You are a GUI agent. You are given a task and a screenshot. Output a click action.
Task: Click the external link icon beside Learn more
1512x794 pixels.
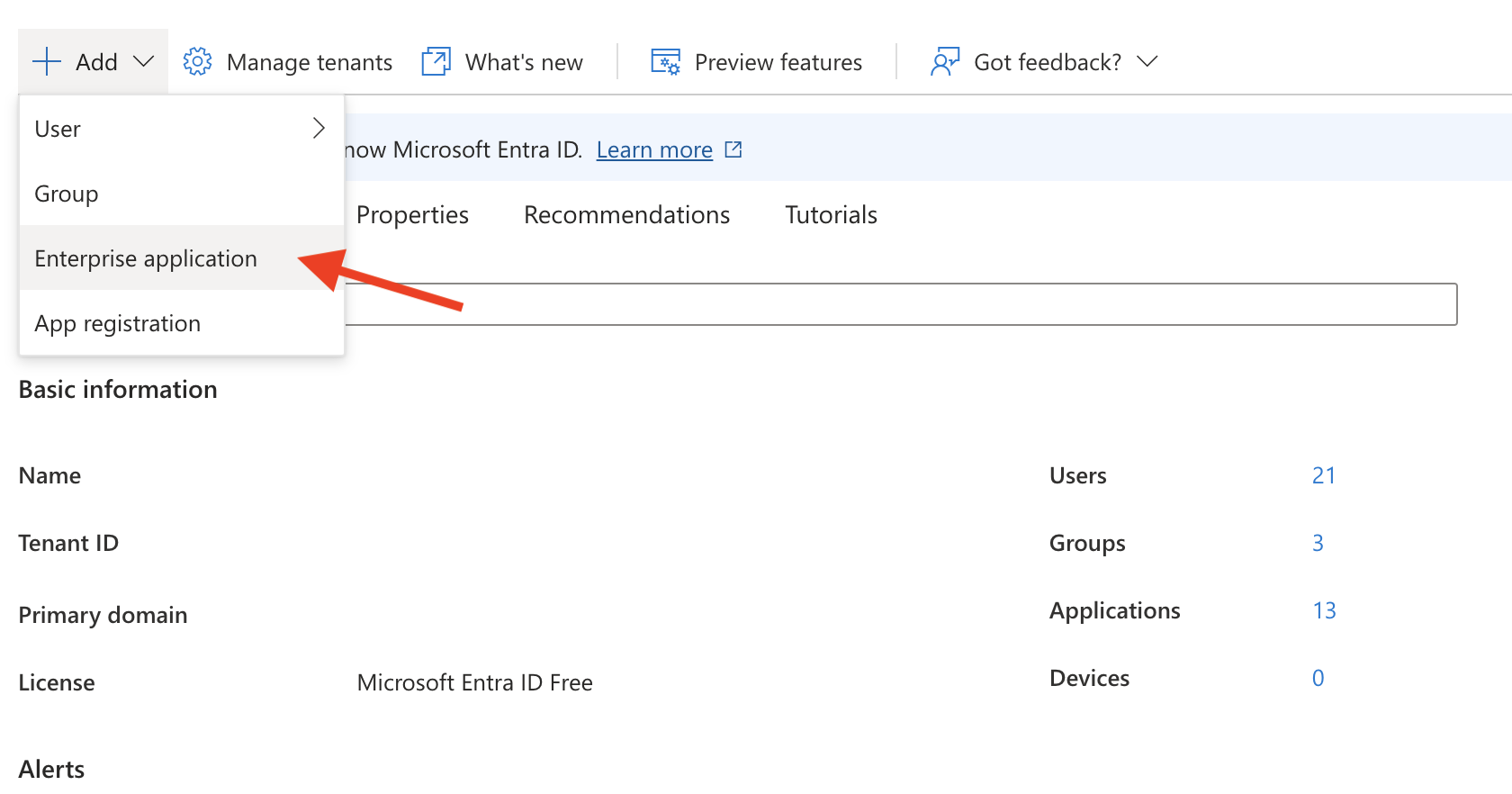[x=733, y=149]
